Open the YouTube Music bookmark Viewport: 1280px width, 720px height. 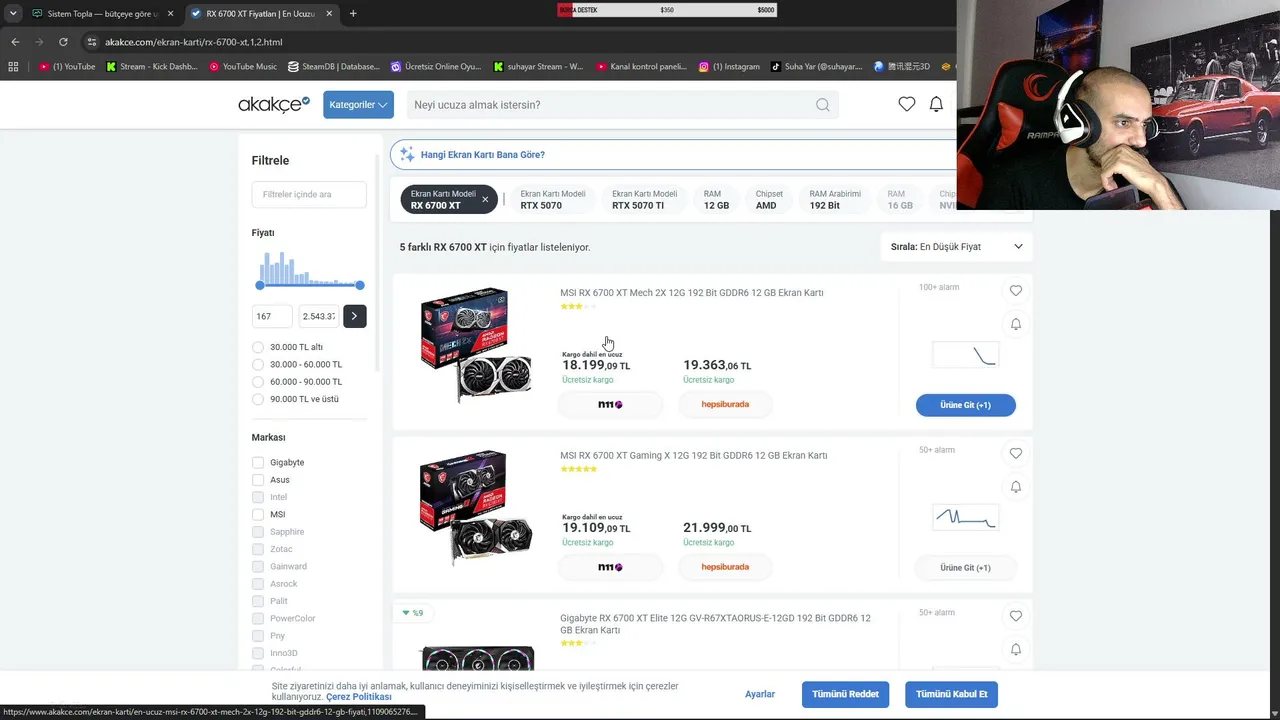pyautogui.click(x=243, y=67)
